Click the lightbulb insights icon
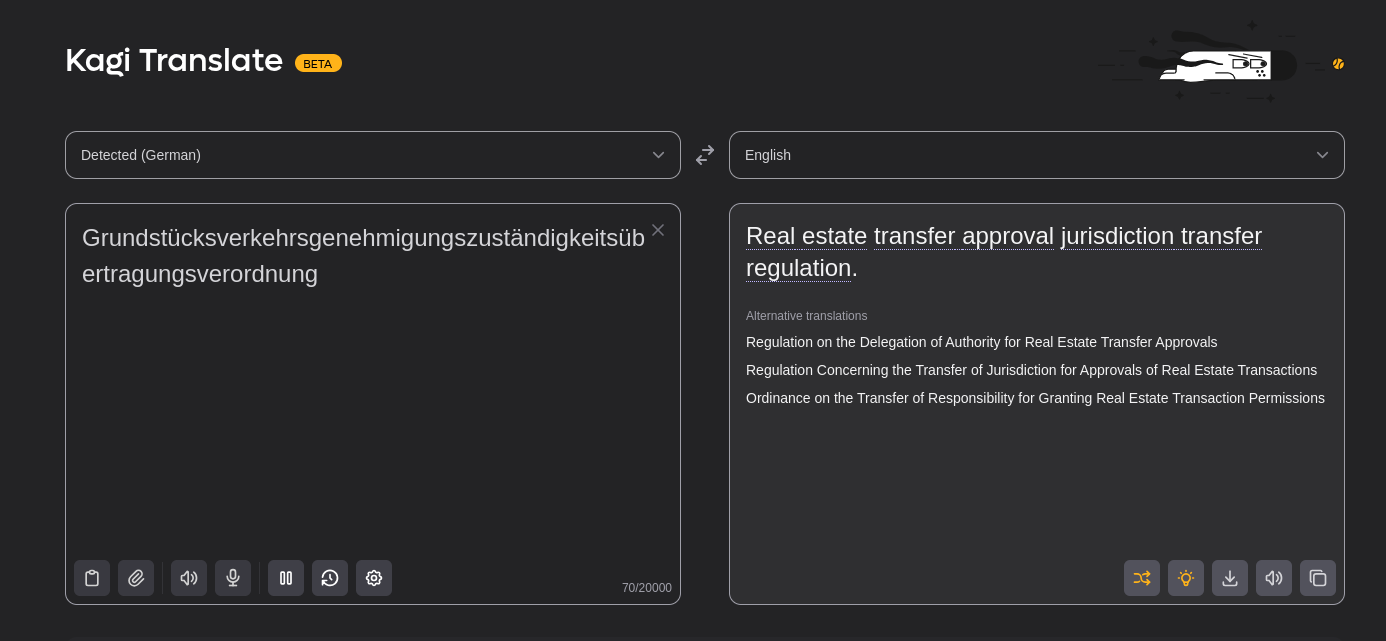The image size is (1386, 641). 1186,578
